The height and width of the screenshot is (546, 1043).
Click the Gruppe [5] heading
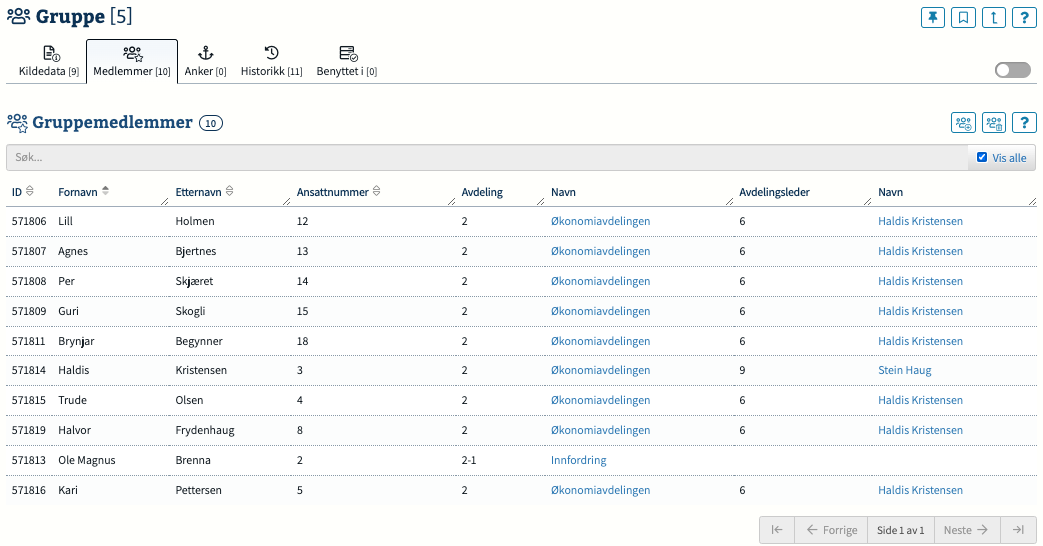[x=84, y=16]
